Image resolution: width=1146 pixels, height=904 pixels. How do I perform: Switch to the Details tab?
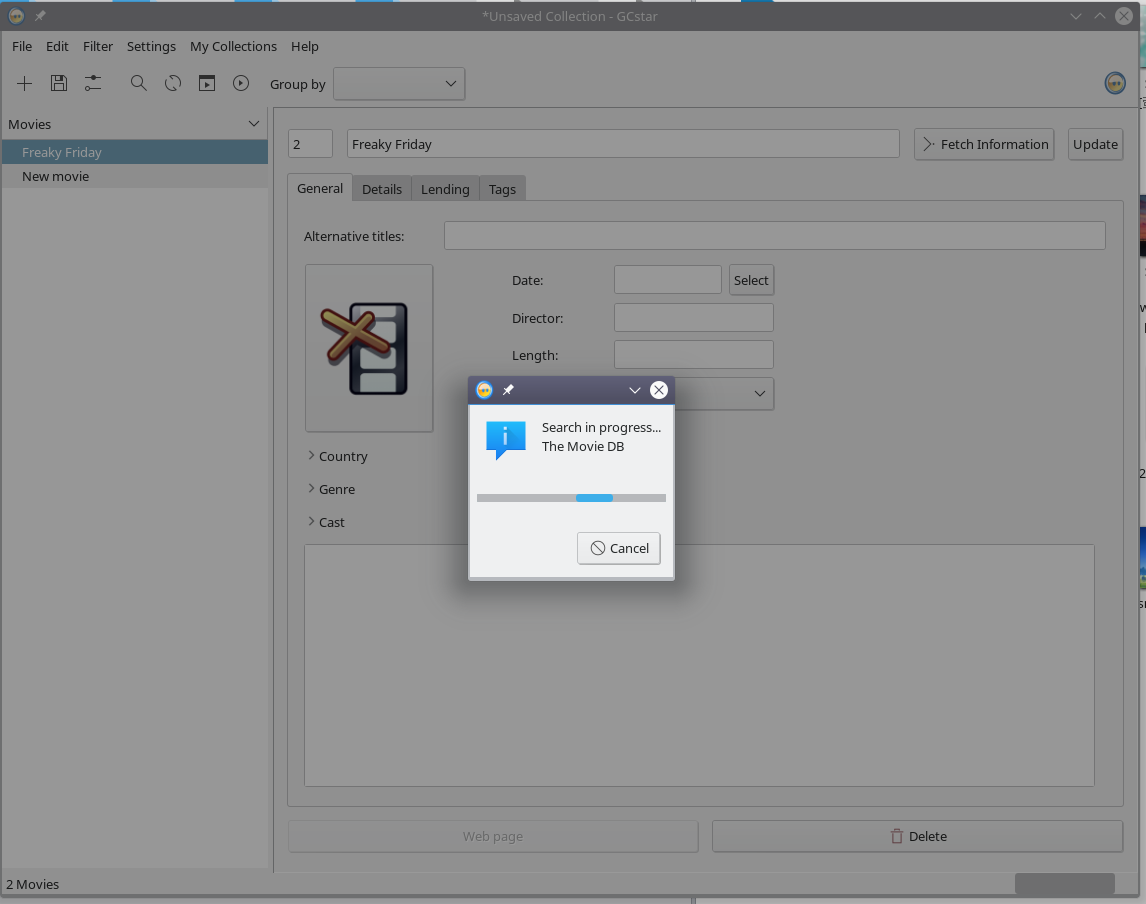point(382,189)
